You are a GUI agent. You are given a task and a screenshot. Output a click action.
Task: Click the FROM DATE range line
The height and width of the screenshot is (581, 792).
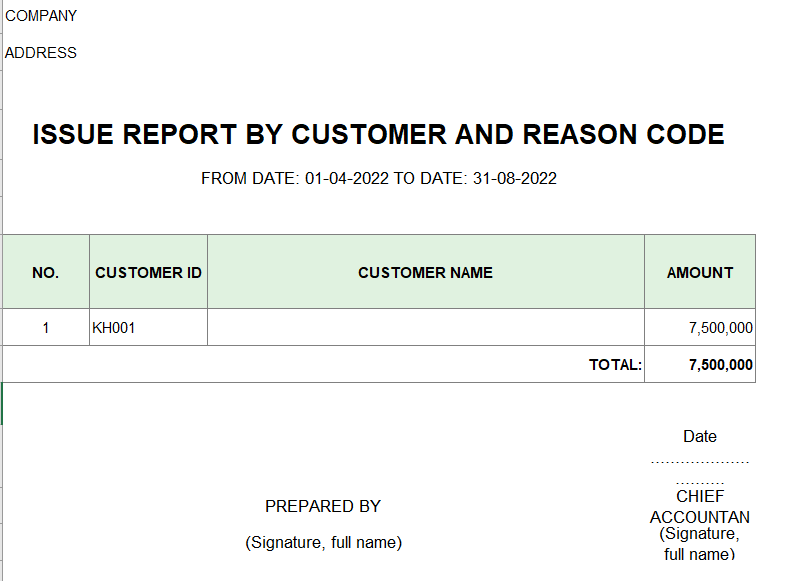tap(378, 179)
